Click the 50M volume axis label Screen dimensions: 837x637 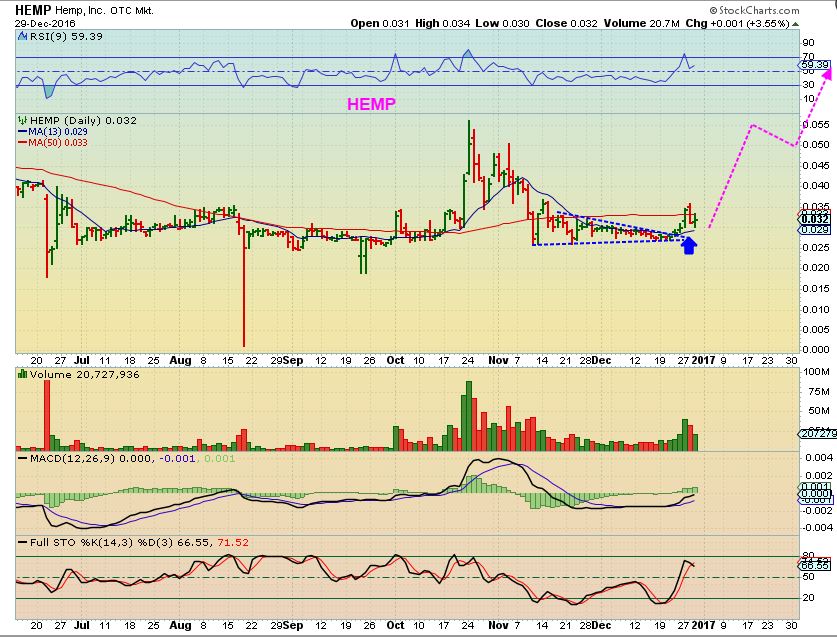819,411
